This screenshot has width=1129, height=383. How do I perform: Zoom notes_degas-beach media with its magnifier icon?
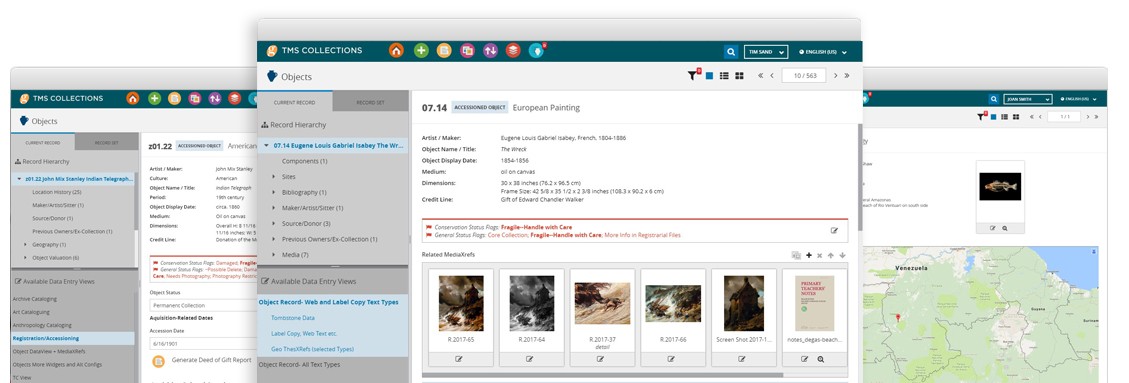tap(821, 359)
